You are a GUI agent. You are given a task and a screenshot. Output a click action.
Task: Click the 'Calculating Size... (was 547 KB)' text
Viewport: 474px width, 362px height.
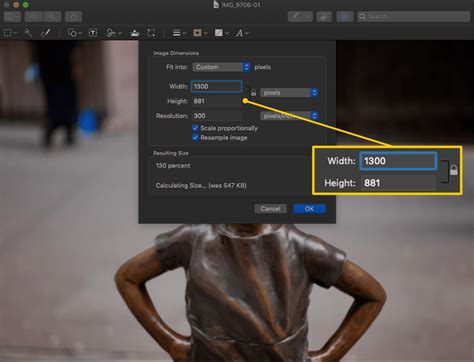click(201, 185)
